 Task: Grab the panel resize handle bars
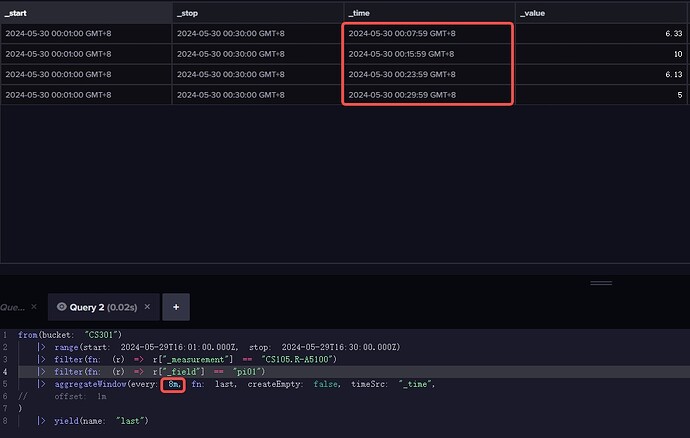(x=601, y=283)
